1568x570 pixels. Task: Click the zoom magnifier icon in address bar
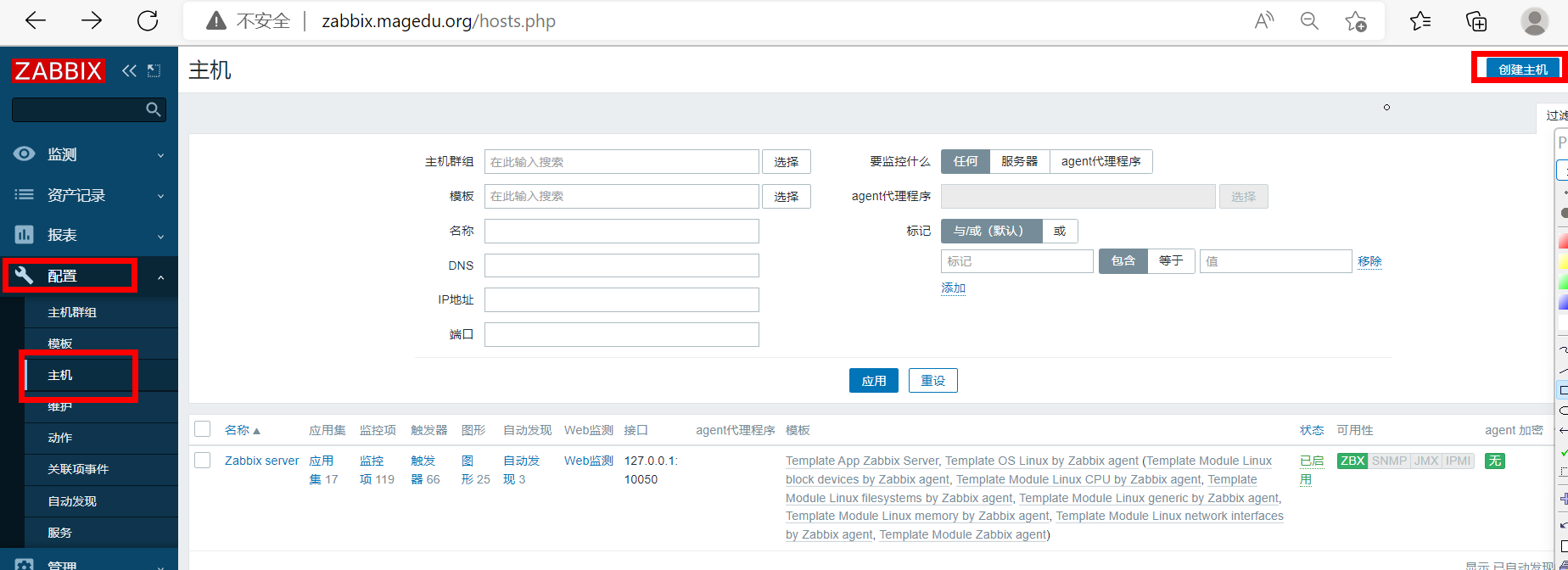pos(1310,21)
